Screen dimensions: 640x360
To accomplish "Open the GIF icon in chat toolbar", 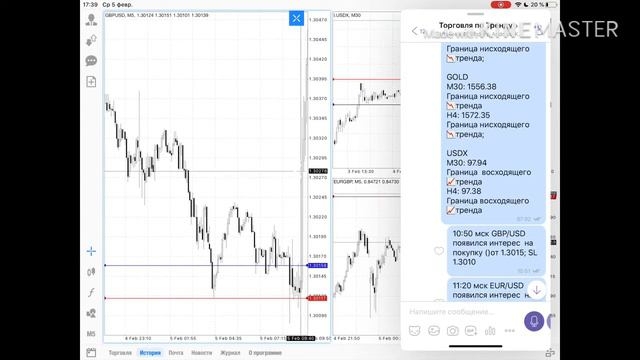I will 471,331.
